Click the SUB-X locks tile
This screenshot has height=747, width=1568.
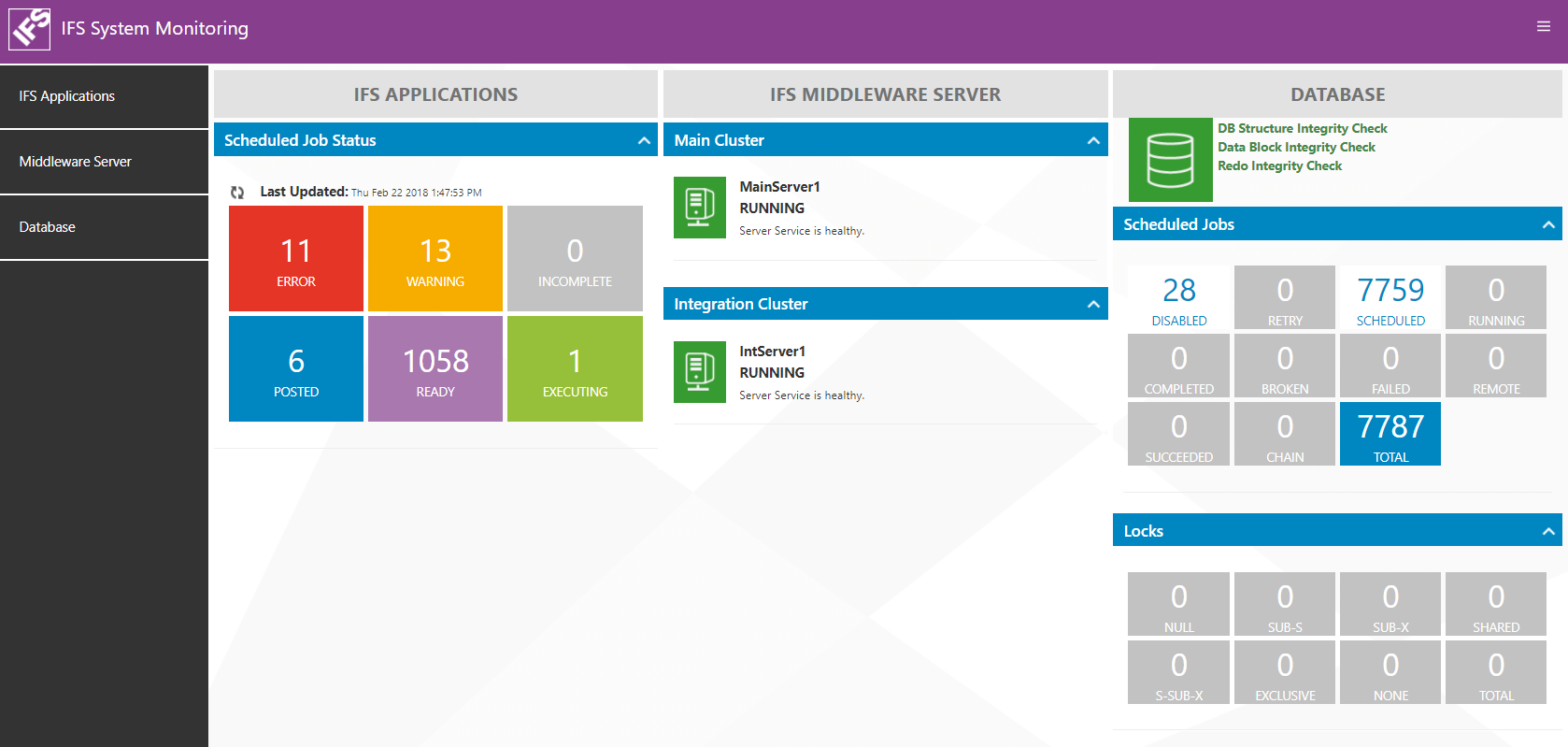pos(1390,604)
